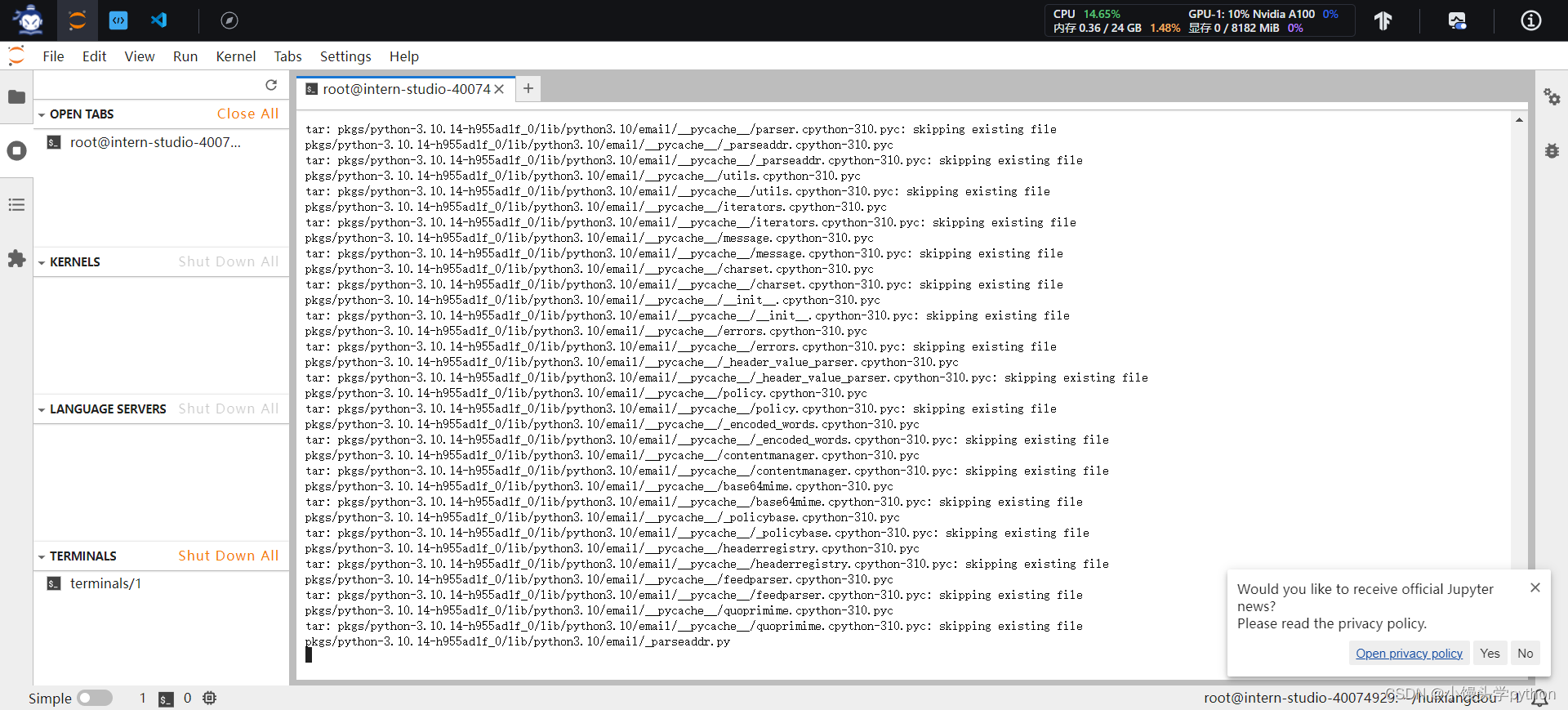Open the Edit menu

pos(94,56)
